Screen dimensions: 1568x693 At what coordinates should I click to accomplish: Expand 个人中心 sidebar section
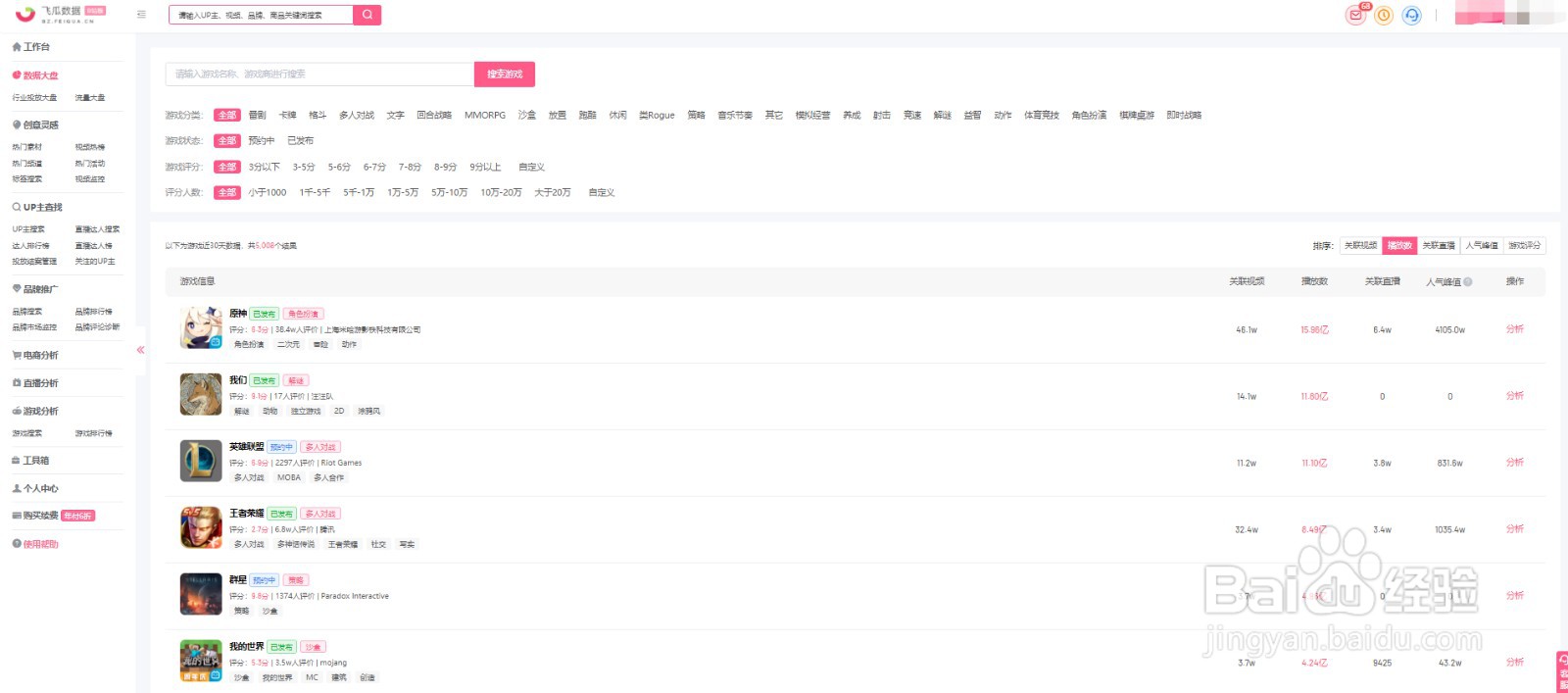[x=35, y=488]
